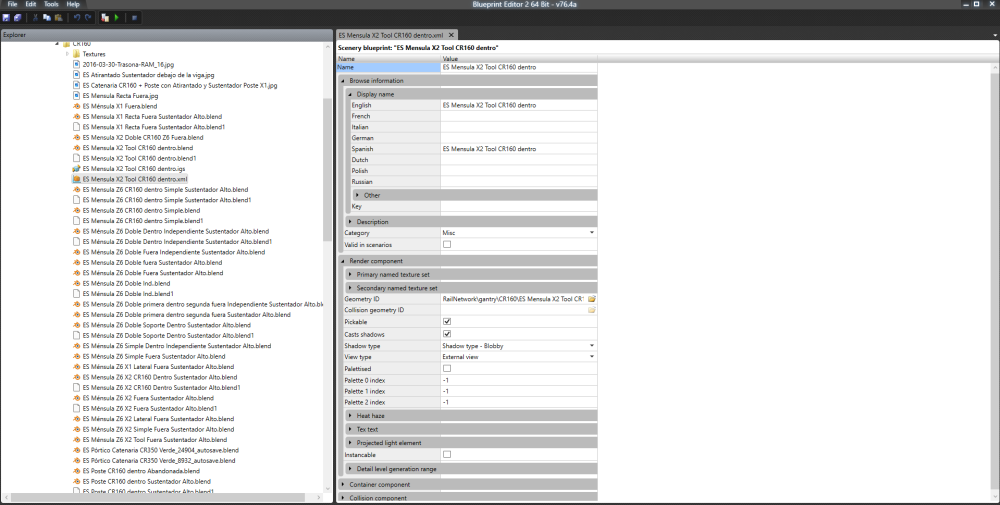The image size is (1000, 505).
Task: Open the File menu
Action: tap(12, 4)
